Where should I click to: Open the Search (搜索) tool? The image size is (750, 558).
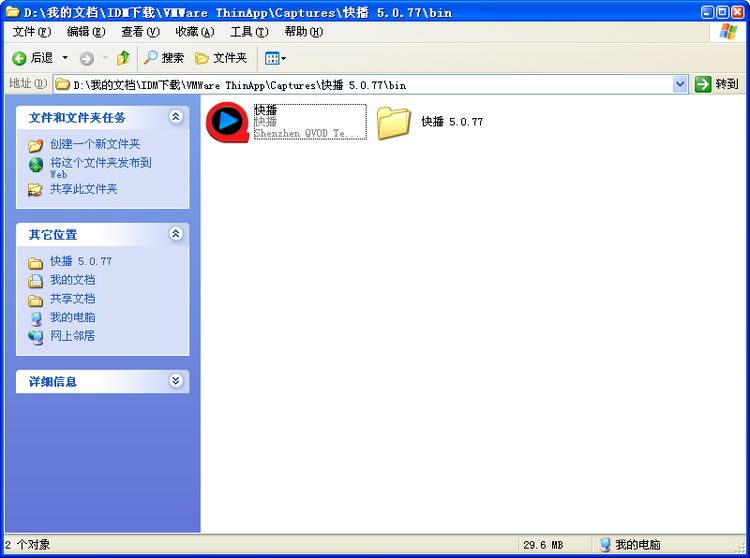click(x=164, y=58)
